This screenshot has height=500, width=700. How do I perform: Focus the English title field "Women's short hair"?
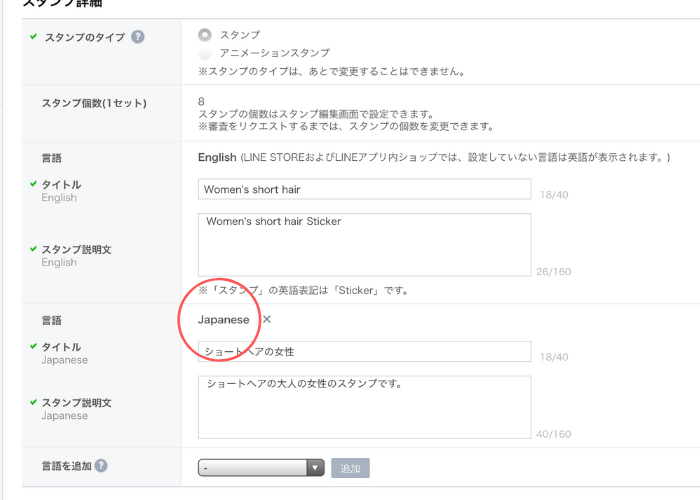[x=364, y=189]
